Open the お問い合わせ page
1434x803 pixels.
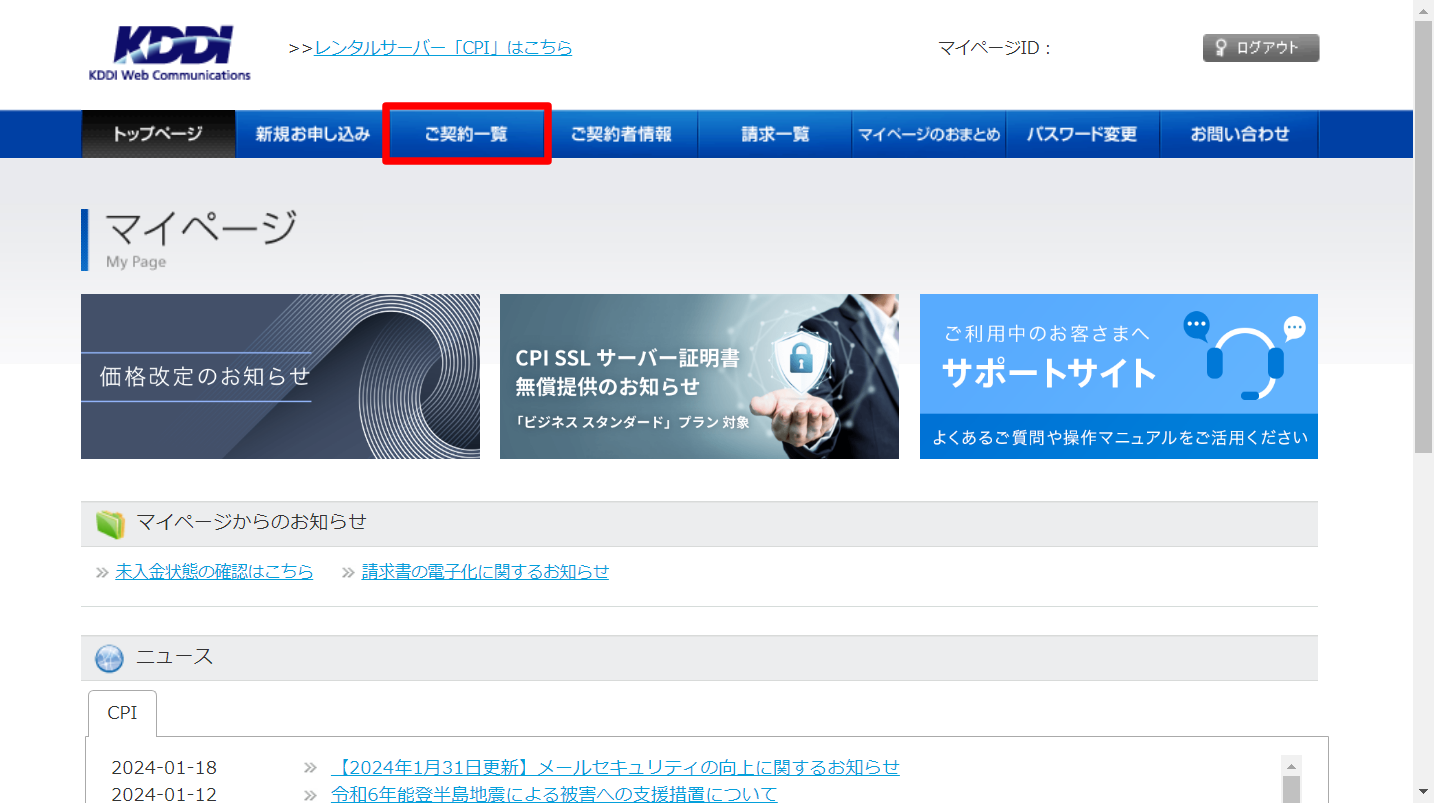(x=1239, y=134)
